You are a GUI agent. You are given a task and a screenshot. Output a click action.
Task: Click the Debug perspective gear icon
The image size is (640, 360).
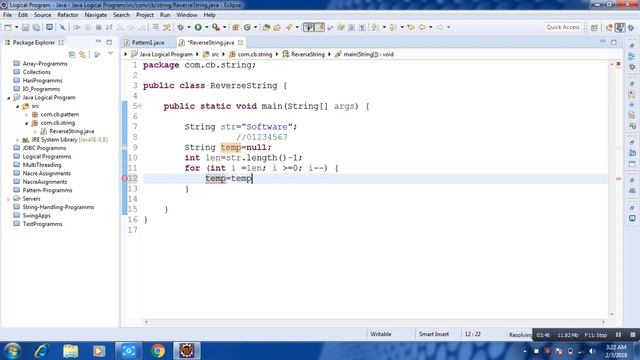tap(631, 27)
